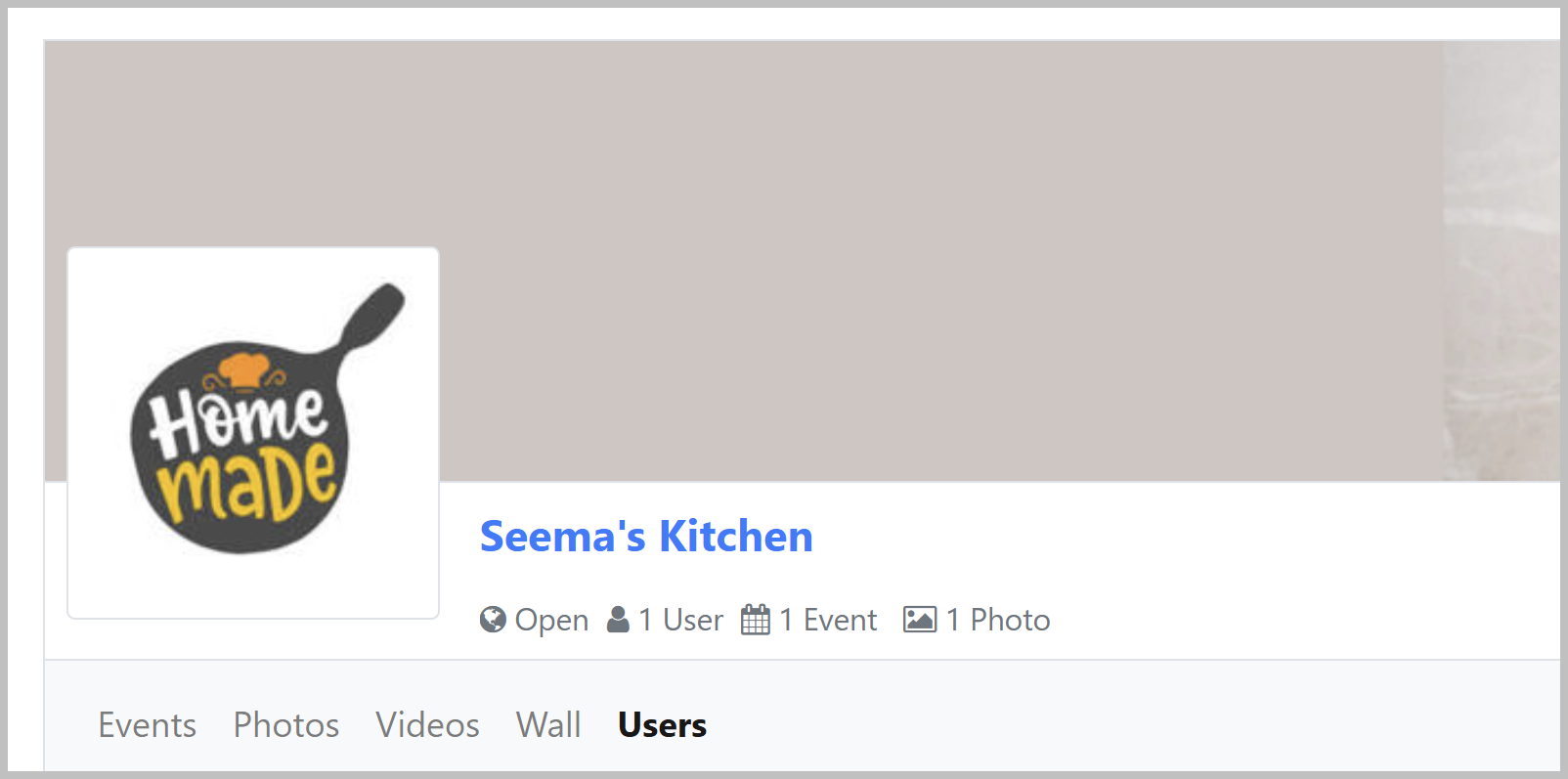This screenshot has width=1568, height=779.
Task: Switch to the Photos tab
Action: pyautogui.click(x=286, y=725)
